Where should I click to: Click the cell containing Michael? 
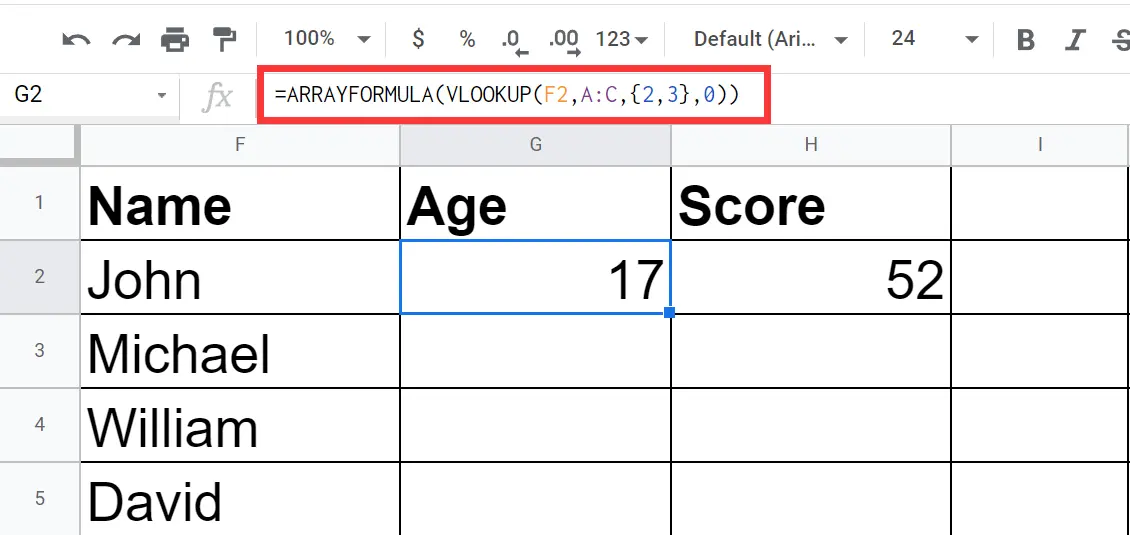coord(240,352)
